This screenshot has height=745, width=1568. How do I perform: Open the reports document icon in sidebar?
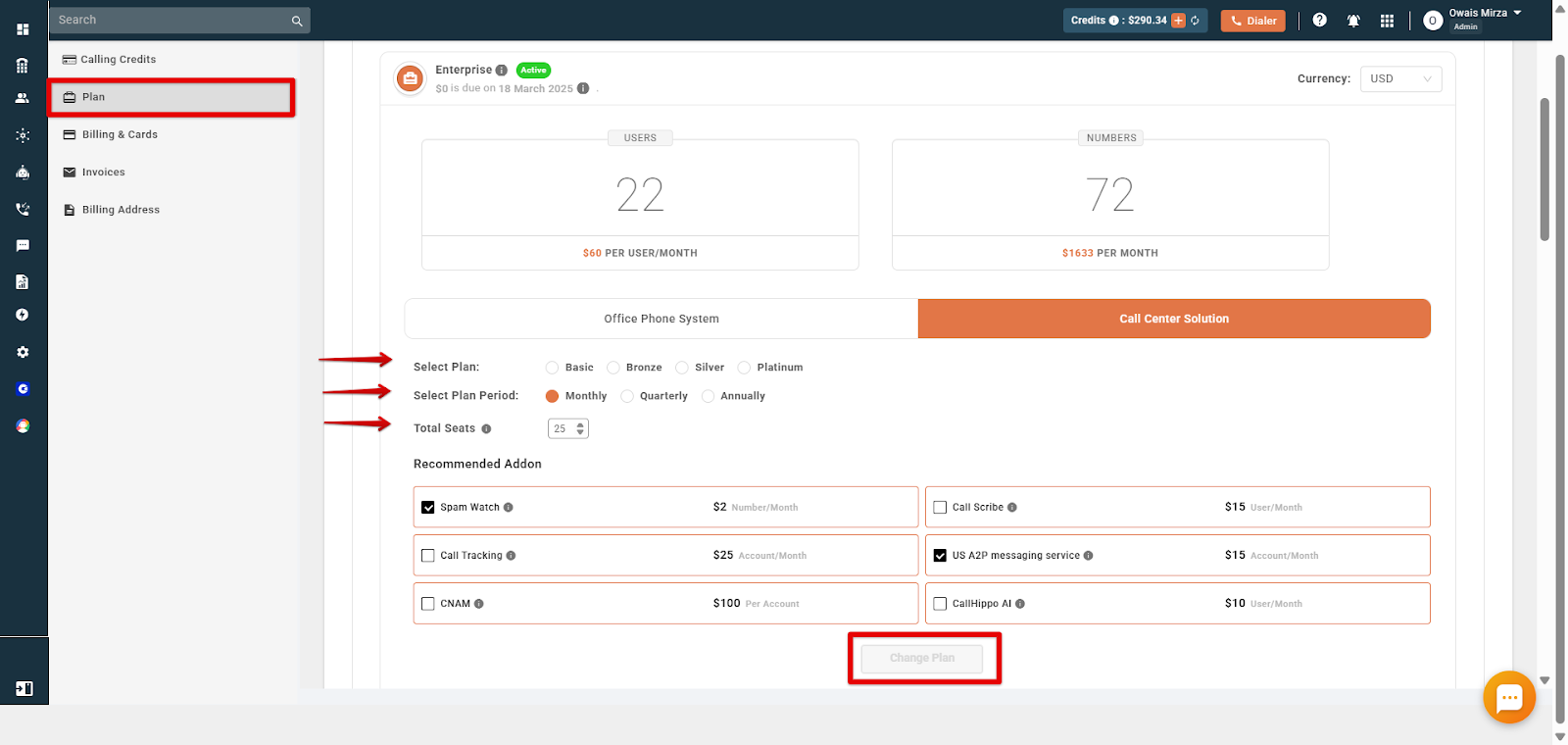tap(23, 281)
